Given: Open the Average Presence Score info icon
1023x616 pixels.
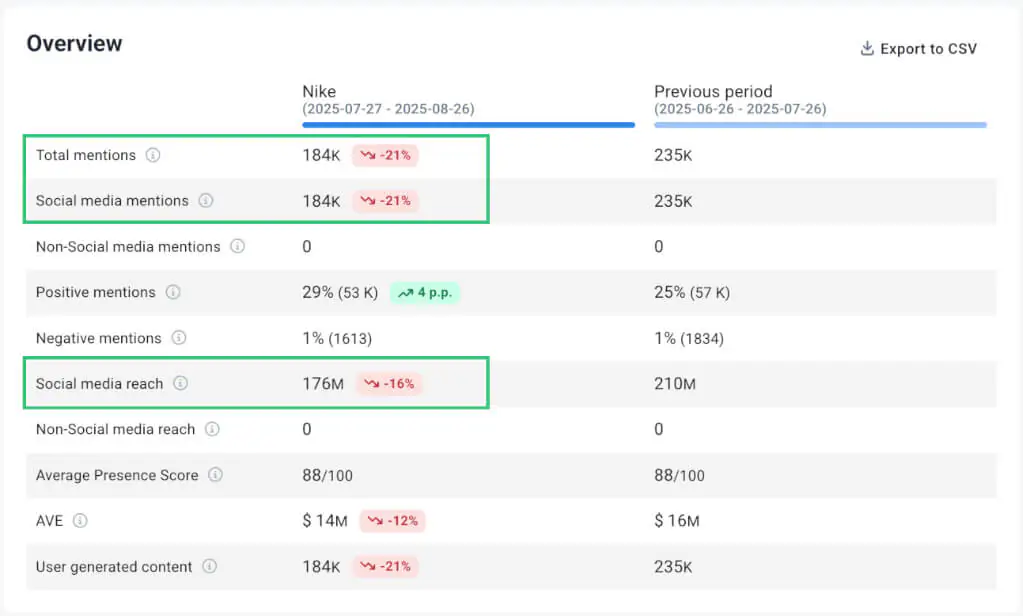Looking at the screenshot, I should click(215, 475).
